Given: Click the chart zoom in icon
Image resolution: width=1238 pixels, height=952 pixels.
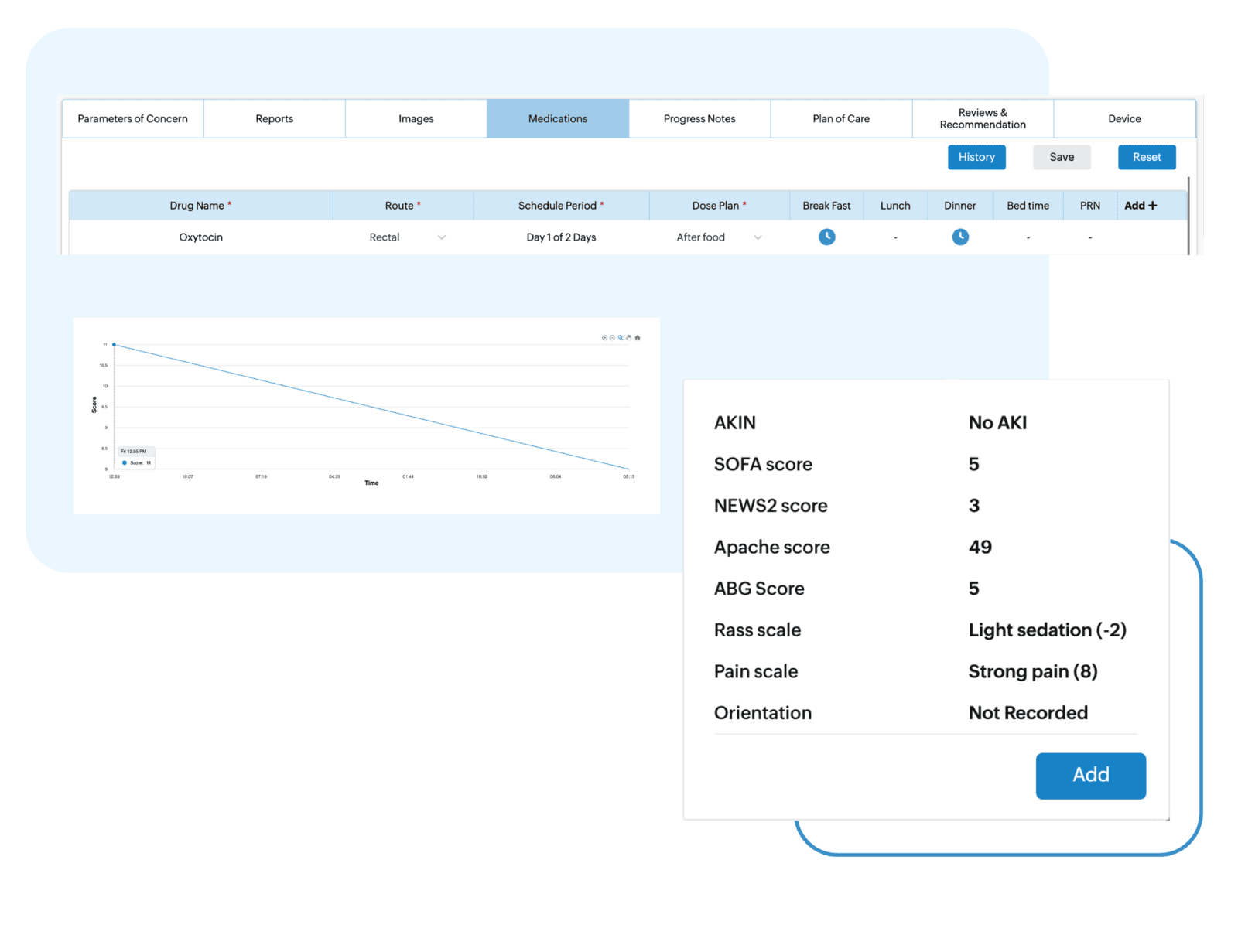Looking at the screenshot, I should 604,338.
